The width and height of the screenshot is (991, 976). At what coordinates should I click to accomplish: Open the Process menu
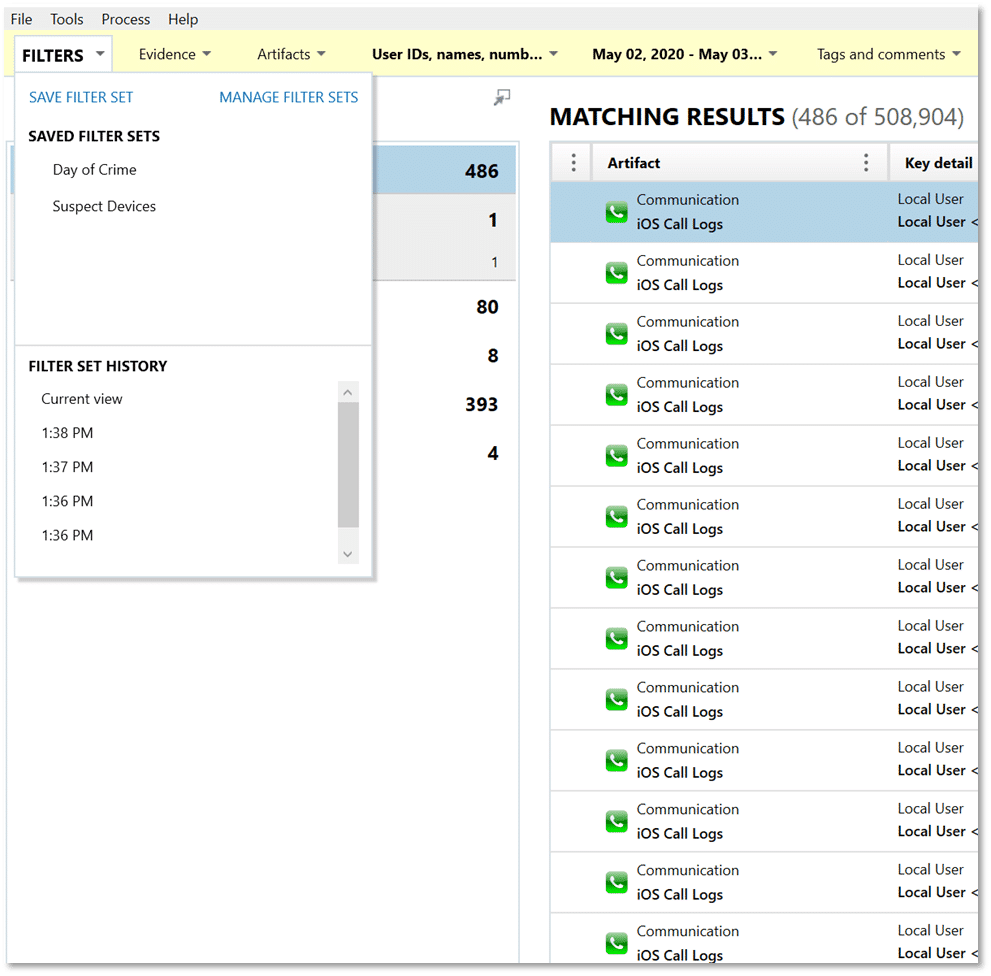[126, 20]
